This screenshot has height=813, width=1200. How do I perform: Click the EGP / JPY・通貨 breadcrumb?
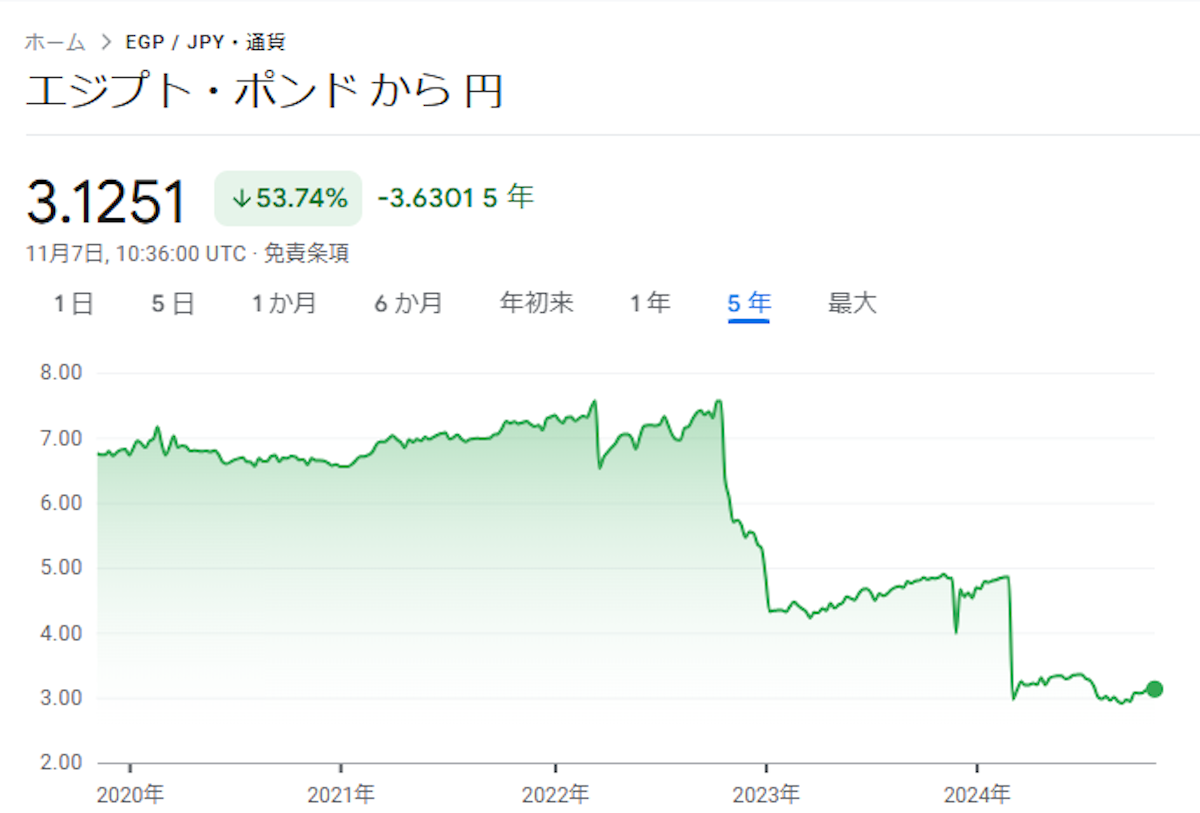point(205,43)
